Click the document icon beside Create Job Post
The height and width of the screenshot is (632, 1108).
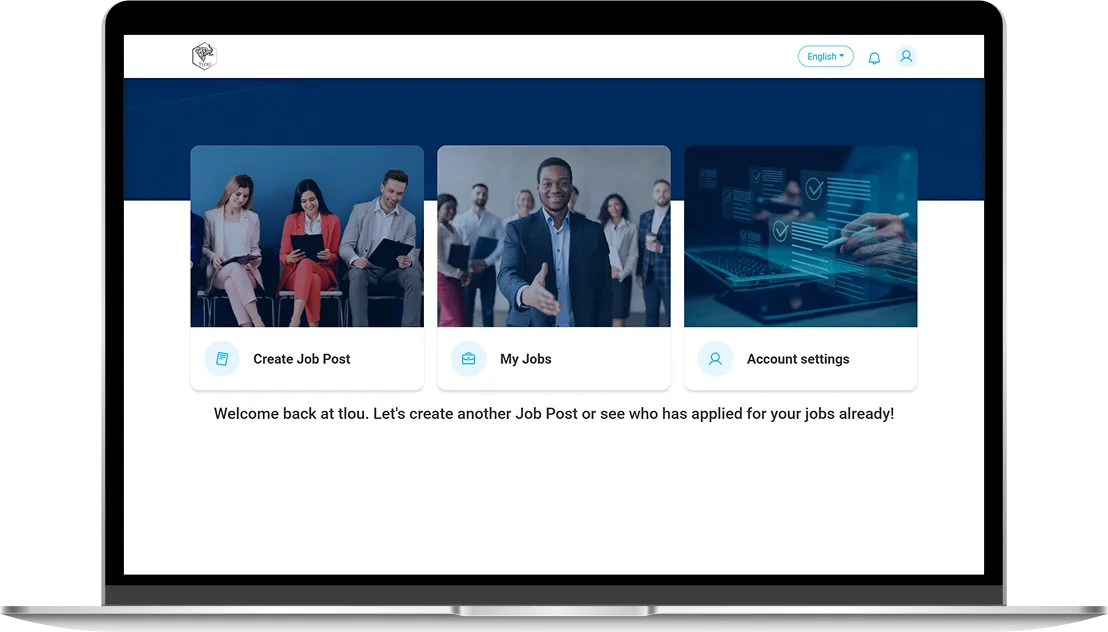222,359
